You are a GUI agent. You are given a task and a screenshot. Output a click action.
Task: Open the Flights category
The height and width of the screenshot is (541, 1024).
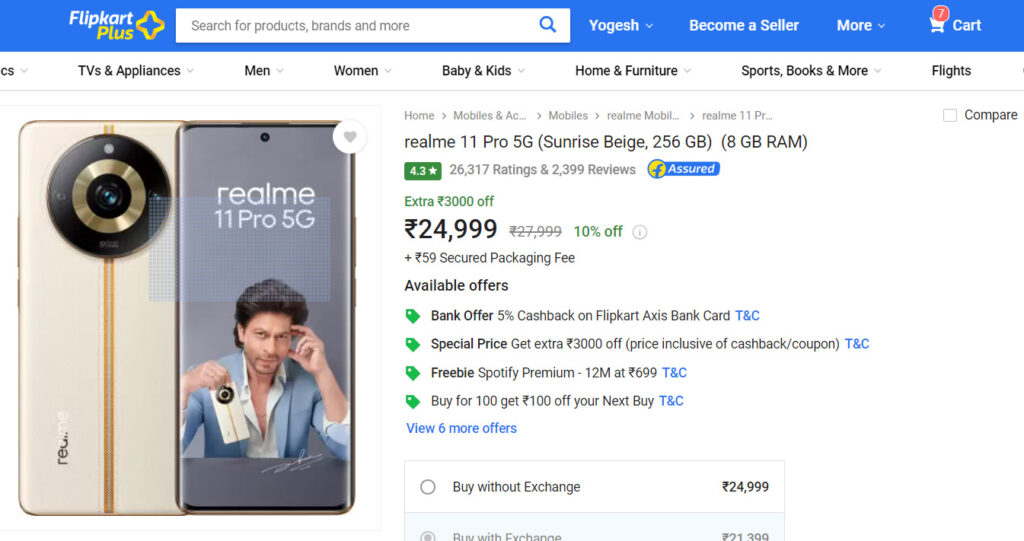(951, 71)
